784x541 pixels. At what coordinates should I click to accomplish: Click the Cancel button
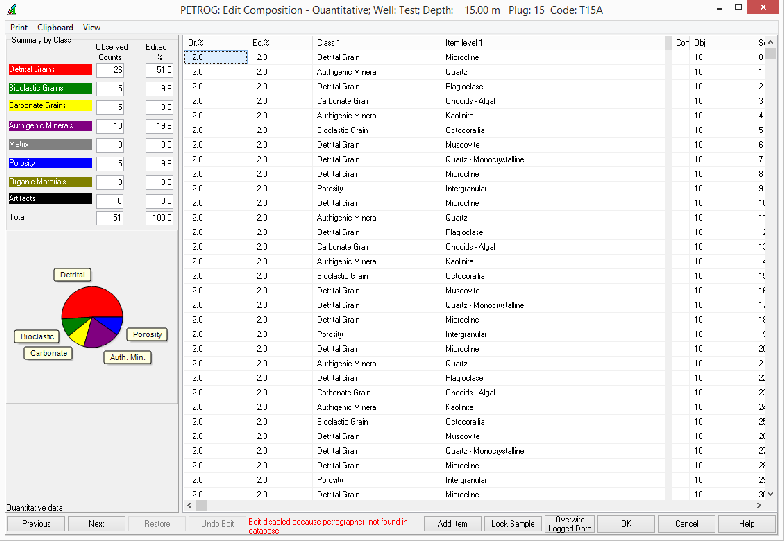[x=687, y=524]
